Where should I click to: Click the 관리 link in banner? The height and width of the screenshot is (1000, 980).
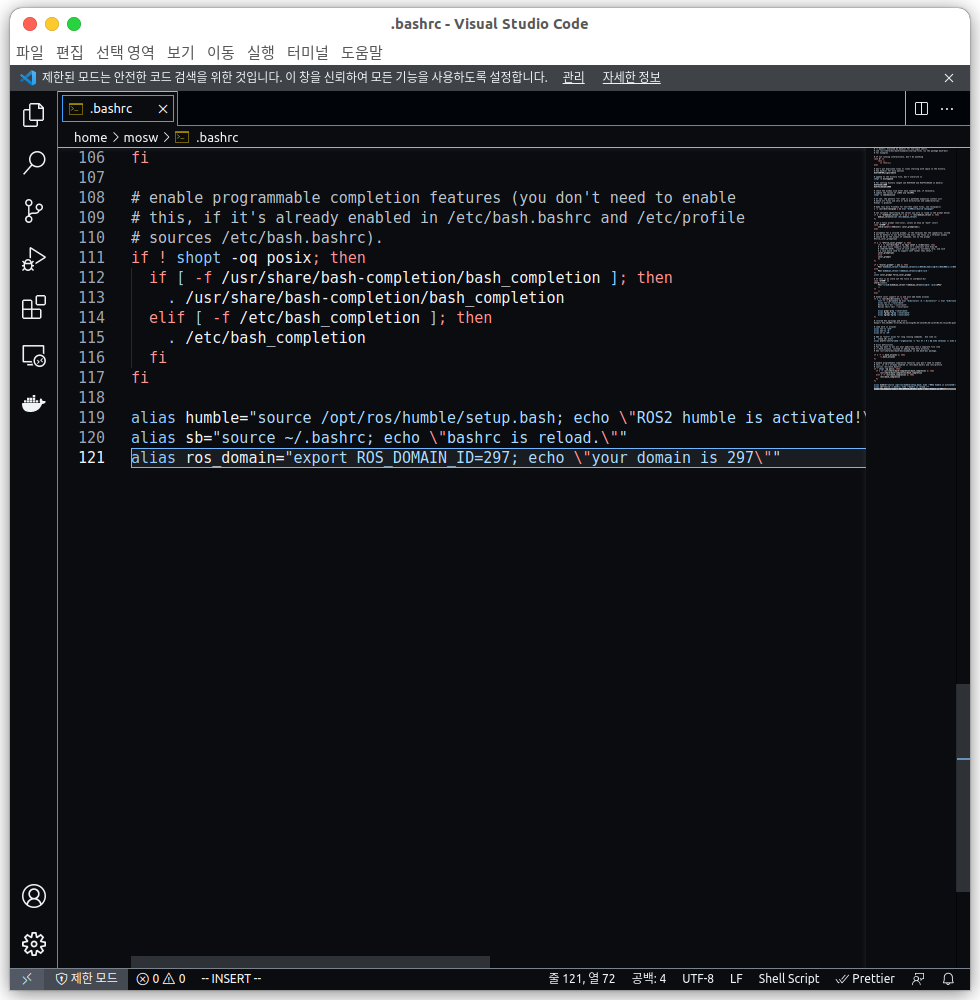click(x=573, y=77)
